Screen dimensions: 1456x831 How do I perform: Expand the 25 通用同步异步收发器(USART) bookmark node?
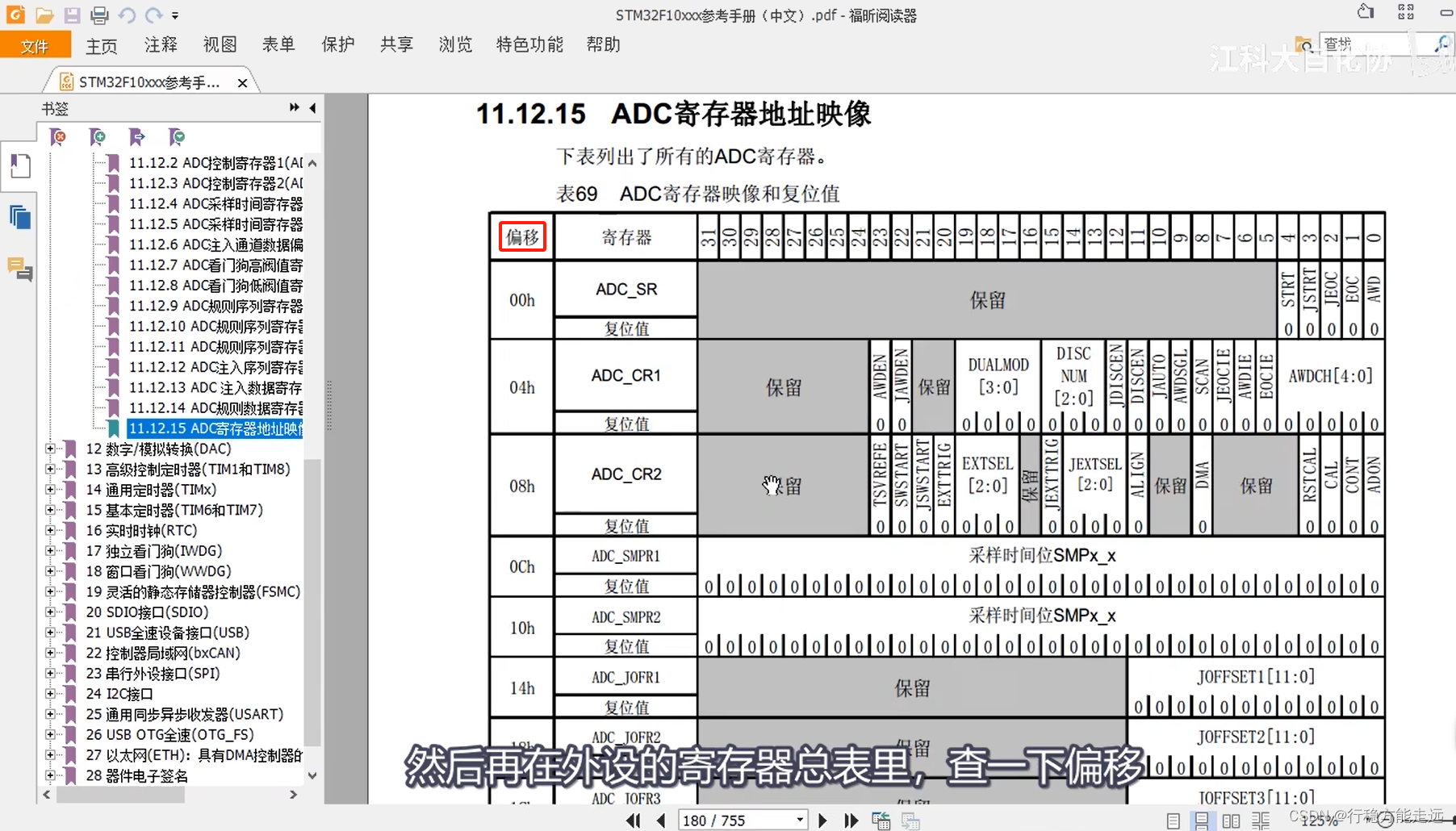[50, 714]
